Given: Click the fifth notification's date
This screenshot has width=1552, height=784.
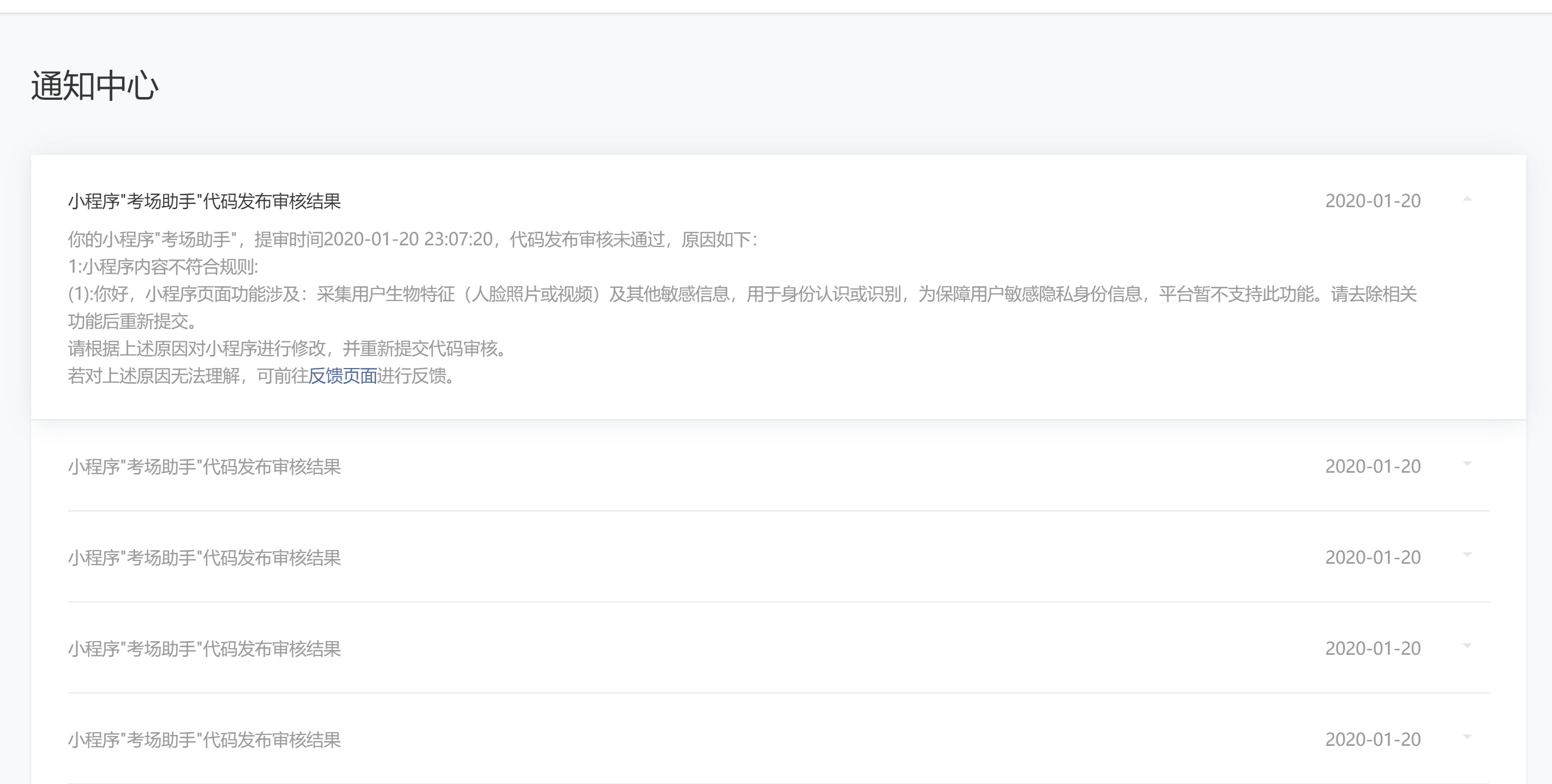Looking at the screenshot, I should coord(1373,739).
